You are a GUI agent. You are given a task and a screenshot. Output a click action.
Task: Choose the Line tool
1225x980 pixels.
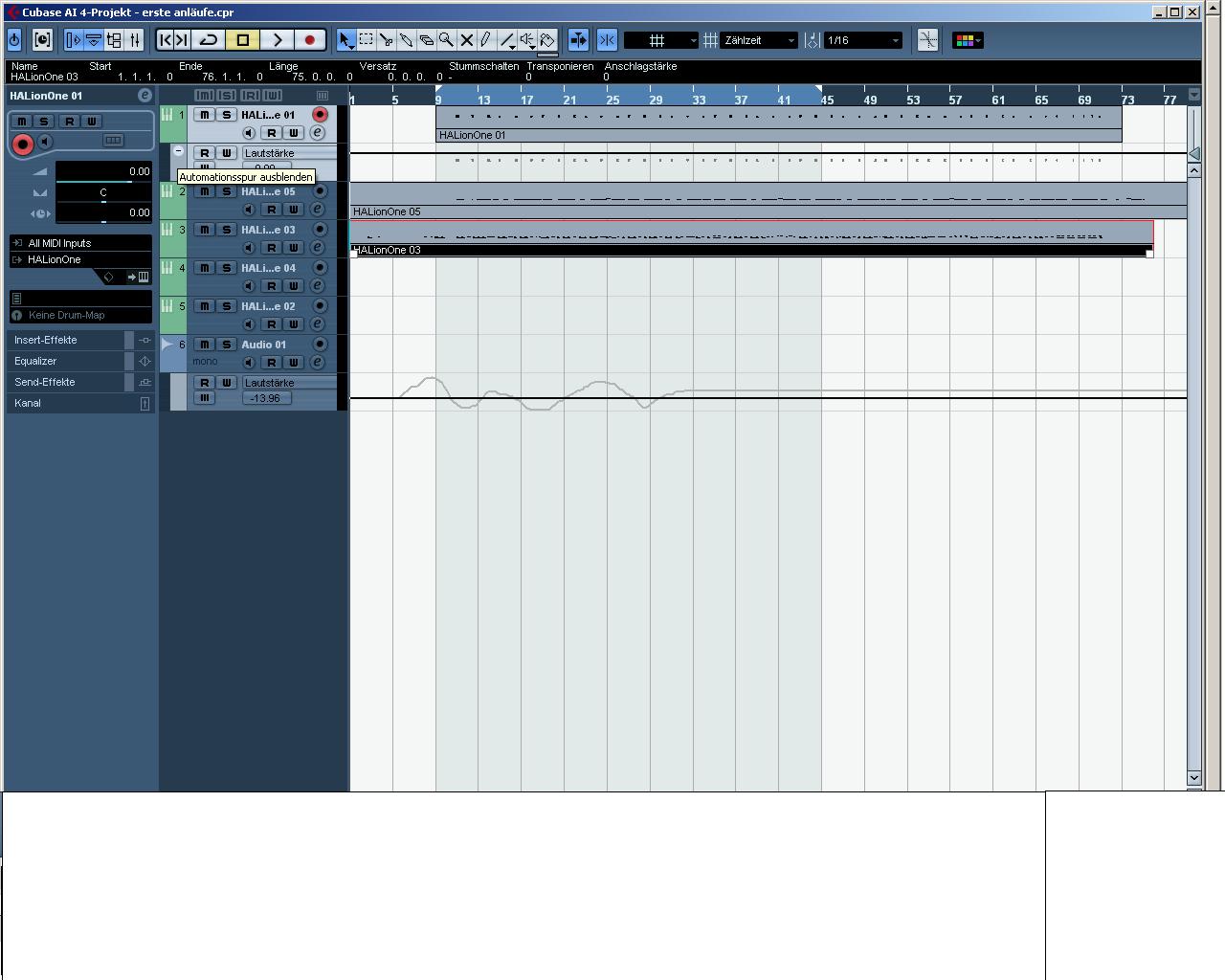(507, 40)
